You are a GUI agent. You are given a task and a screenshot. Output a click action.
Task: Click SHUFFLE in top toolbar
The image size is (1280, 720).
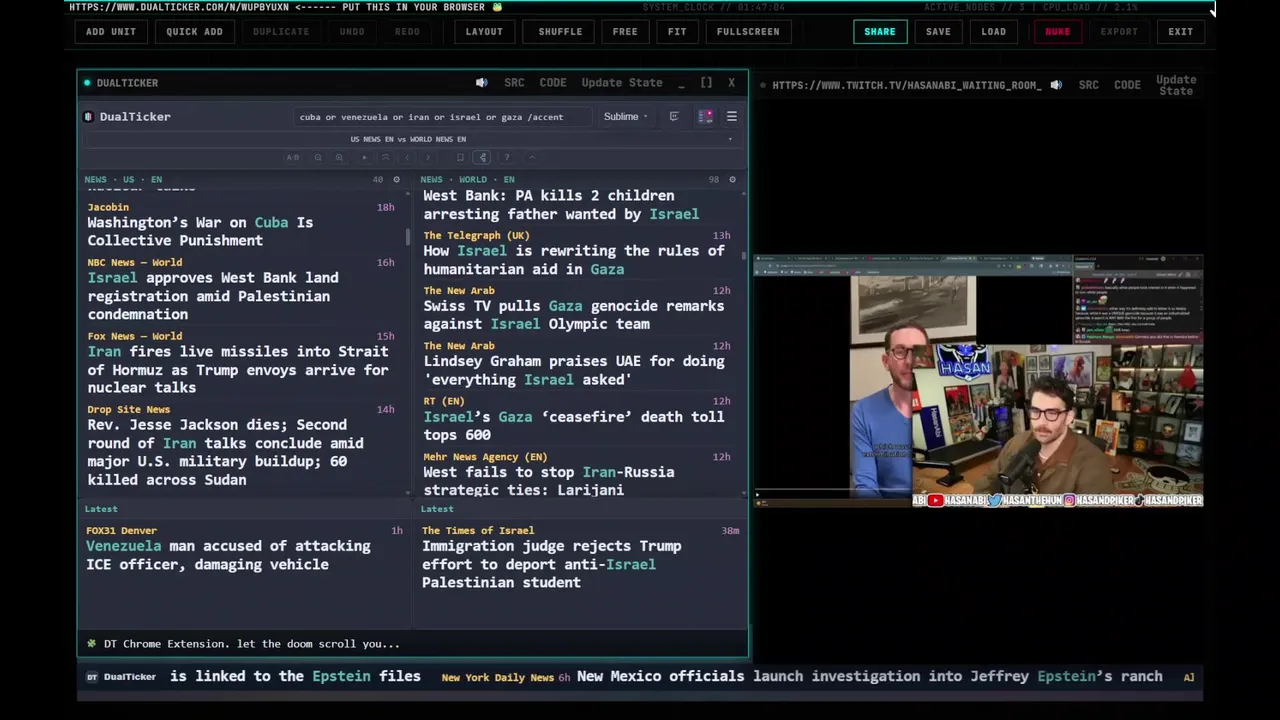tap(560, 32)
